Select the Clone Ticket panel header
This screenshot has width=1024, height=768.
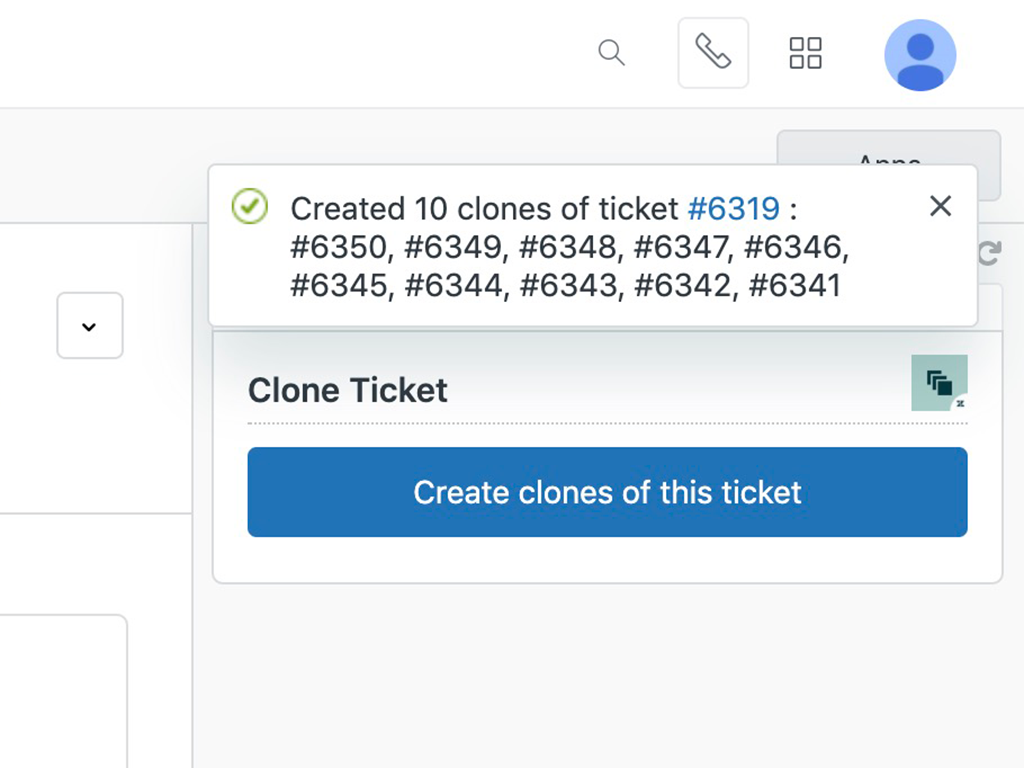pos(347,390)
